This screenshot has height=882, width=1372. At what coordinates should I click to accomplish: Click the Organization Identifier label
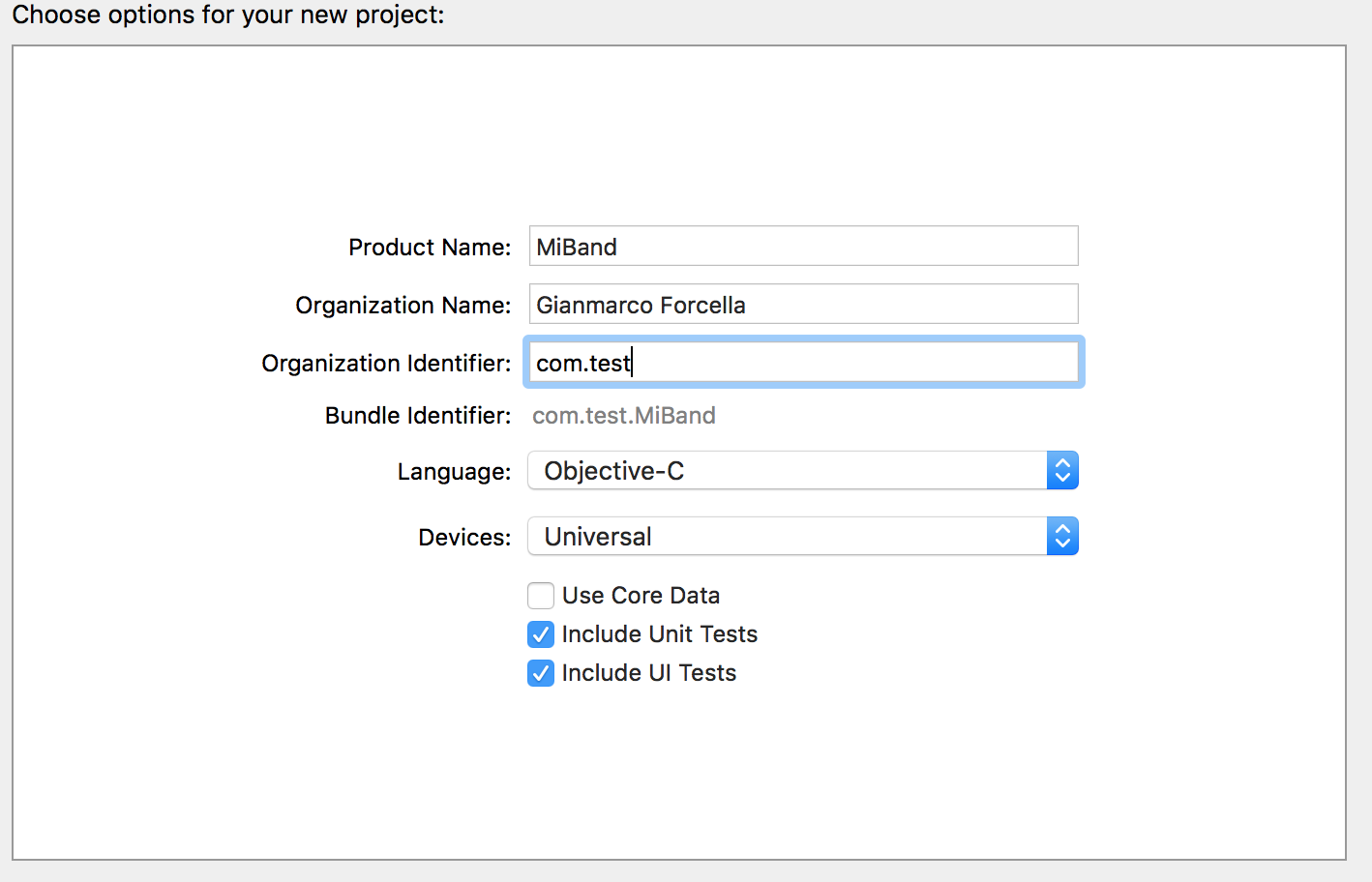pos(386,363)
